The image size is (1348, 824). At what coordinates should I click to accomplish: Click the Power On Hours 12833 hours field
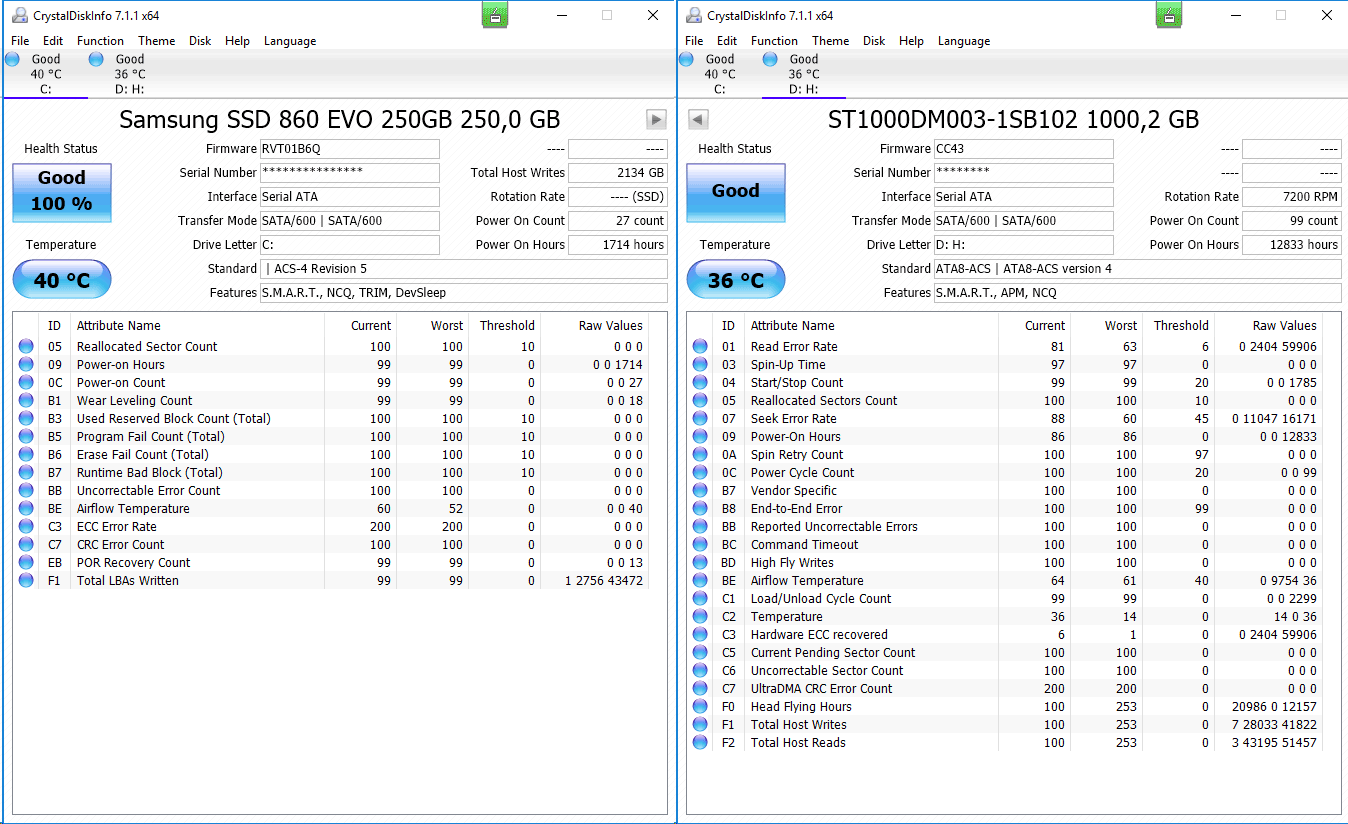tap(1292, 245)
